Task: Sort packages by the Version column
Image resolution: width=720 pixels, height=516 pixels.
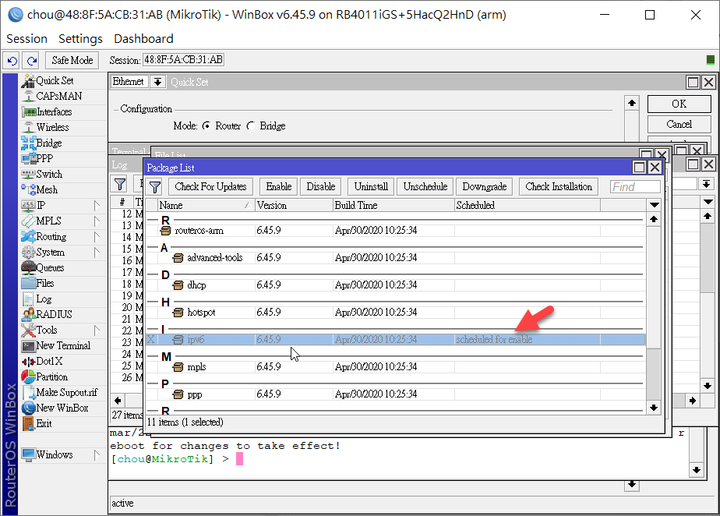Action: coord(294,205)
